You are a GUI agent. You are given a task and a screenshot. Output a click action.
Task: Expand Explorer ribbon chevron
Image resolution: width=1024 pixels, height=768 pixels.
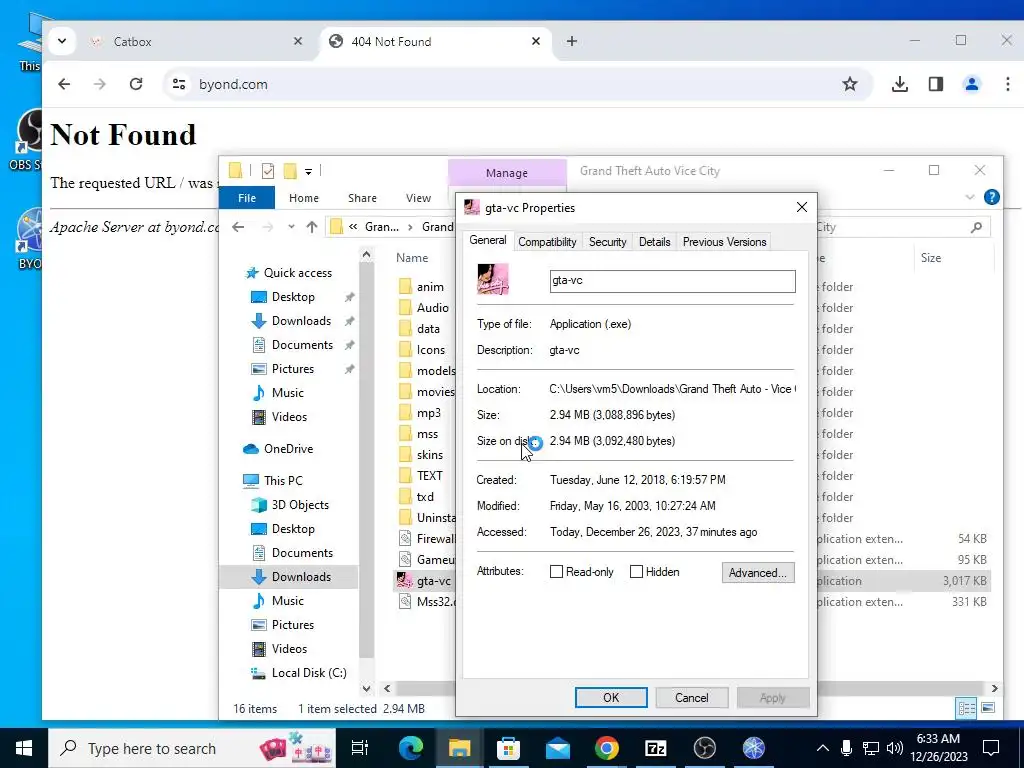[970, 197]
